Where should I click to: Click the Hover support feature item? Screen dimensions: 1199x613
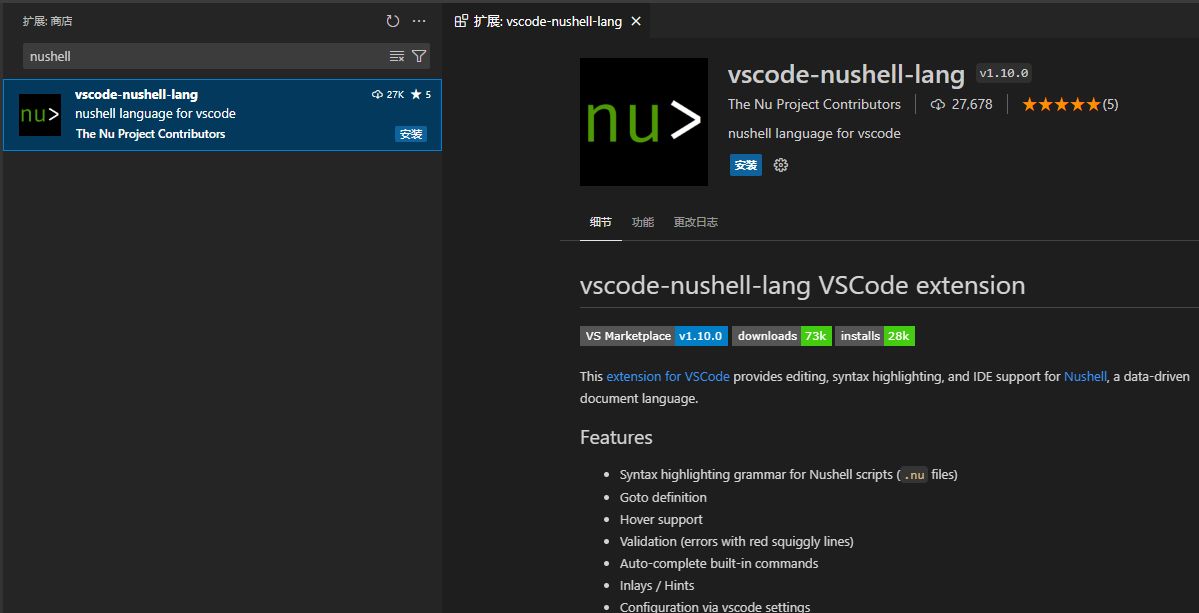click(x=661, y=520)
